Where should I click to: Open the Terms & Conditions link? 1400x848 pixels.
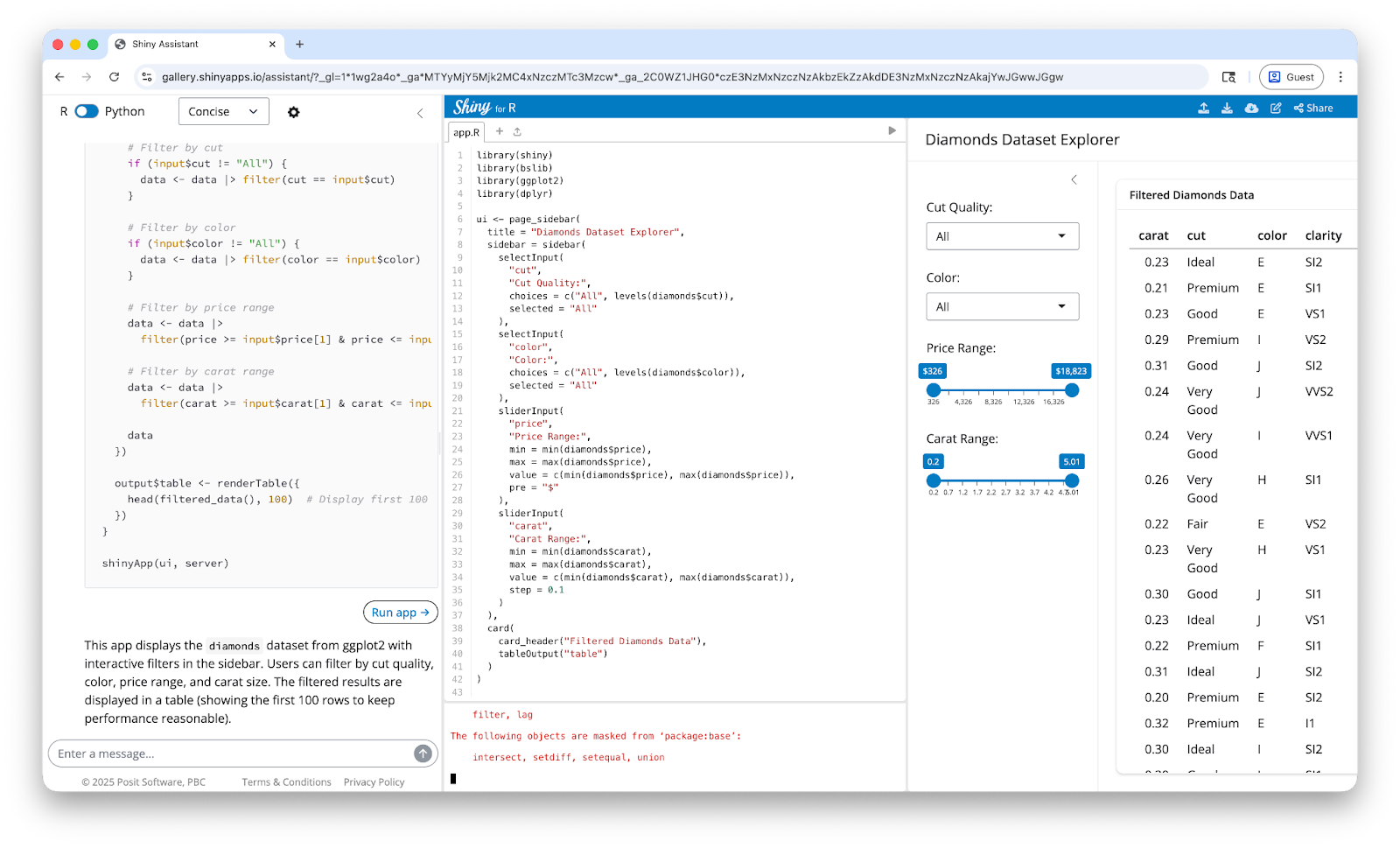coord(286,781)
